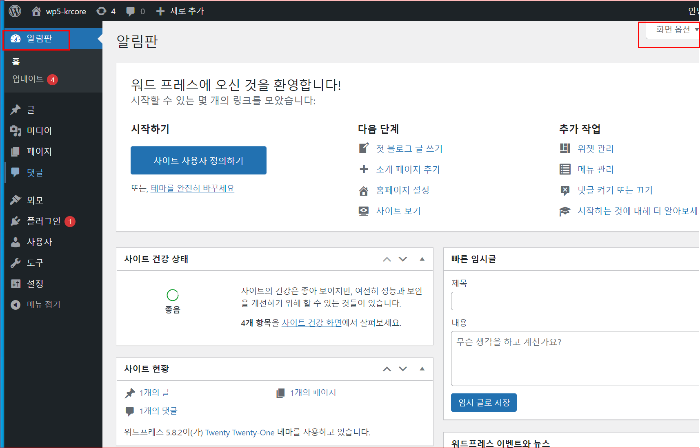Screen dimensions: 700x448
Task: Click the 도구 wrench icon in sidebar
Action: click(x=16, y=263)
